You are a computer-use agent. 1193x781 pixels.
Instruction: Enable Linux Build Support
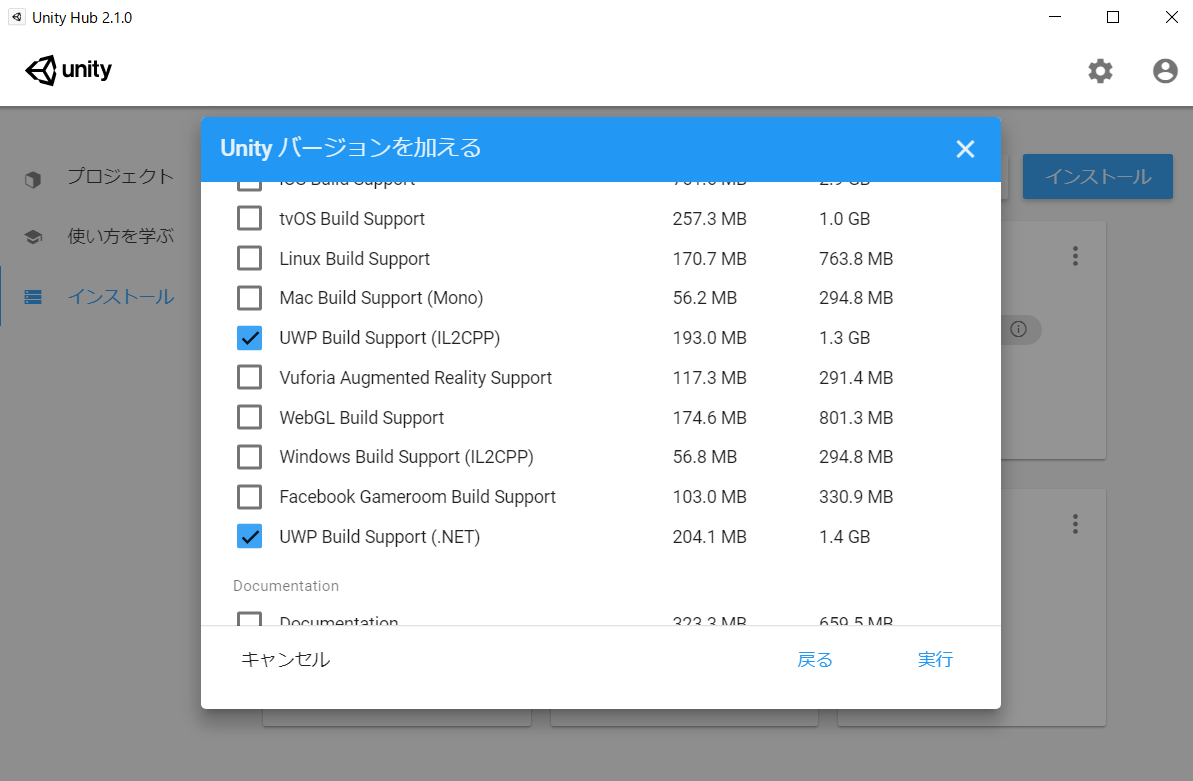coord(249,258)
